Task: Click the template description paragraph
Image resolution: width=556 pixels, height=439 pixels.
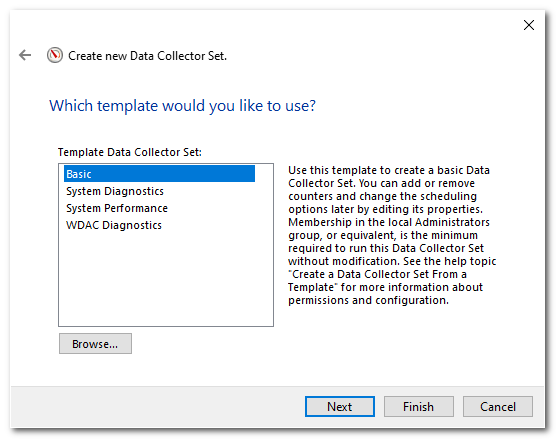Action: click(x=392, y=235)
